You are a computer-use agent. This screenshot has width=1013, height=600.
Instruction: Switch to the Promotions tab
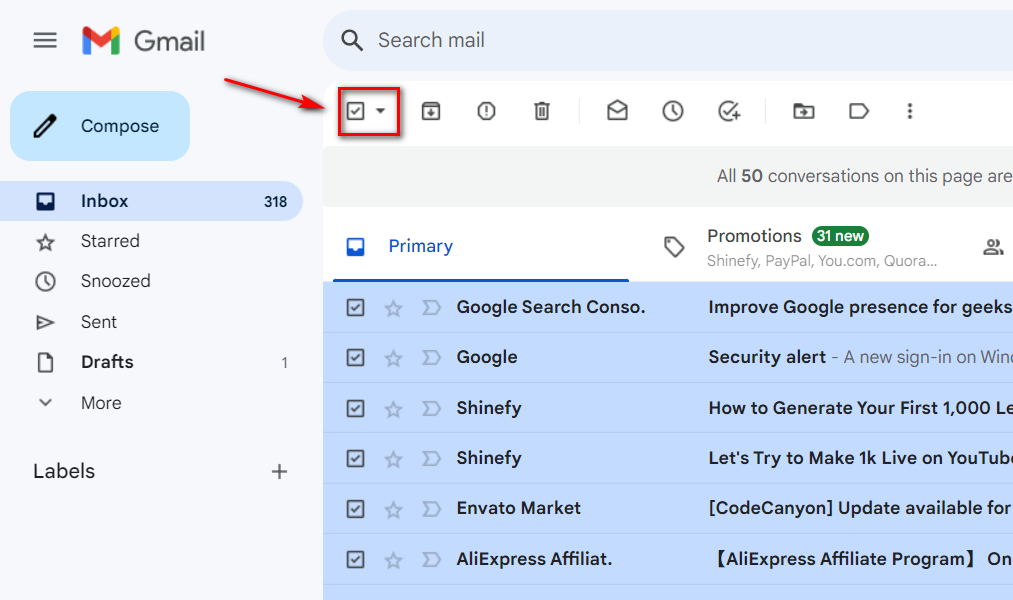pos(801,246)
